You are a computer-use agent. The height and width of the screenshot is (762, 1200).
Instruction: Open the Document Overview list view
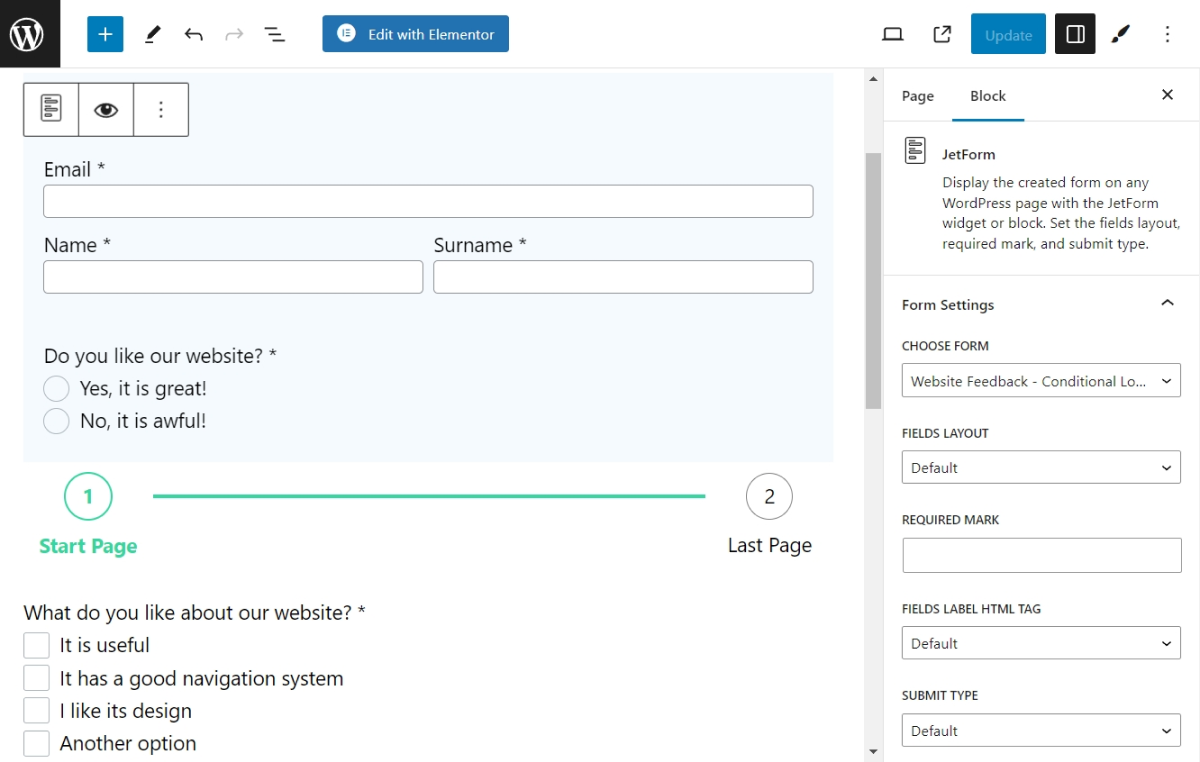(275, 33)
